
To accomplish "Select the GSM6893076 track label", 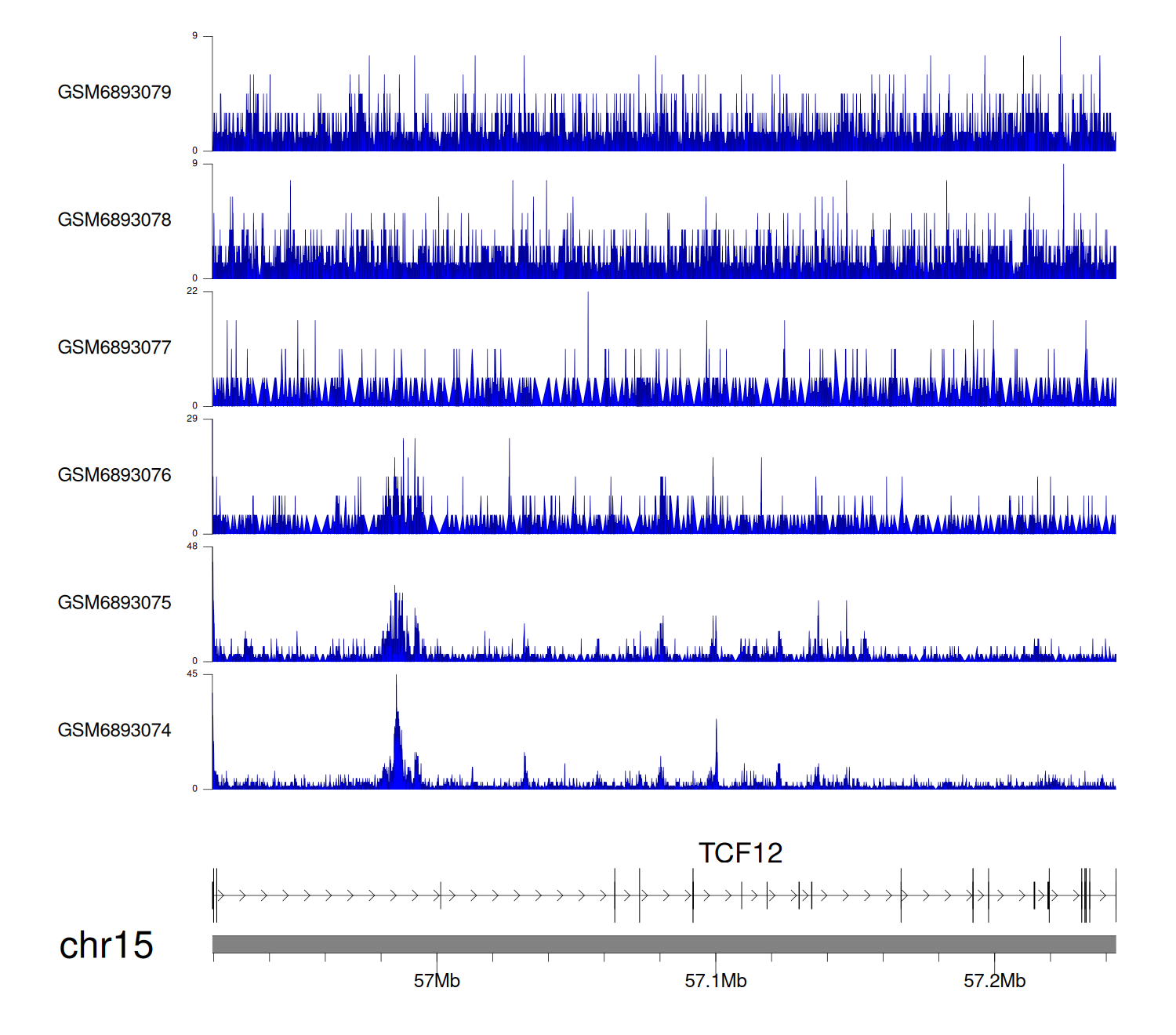I will (x=114, y=475).
